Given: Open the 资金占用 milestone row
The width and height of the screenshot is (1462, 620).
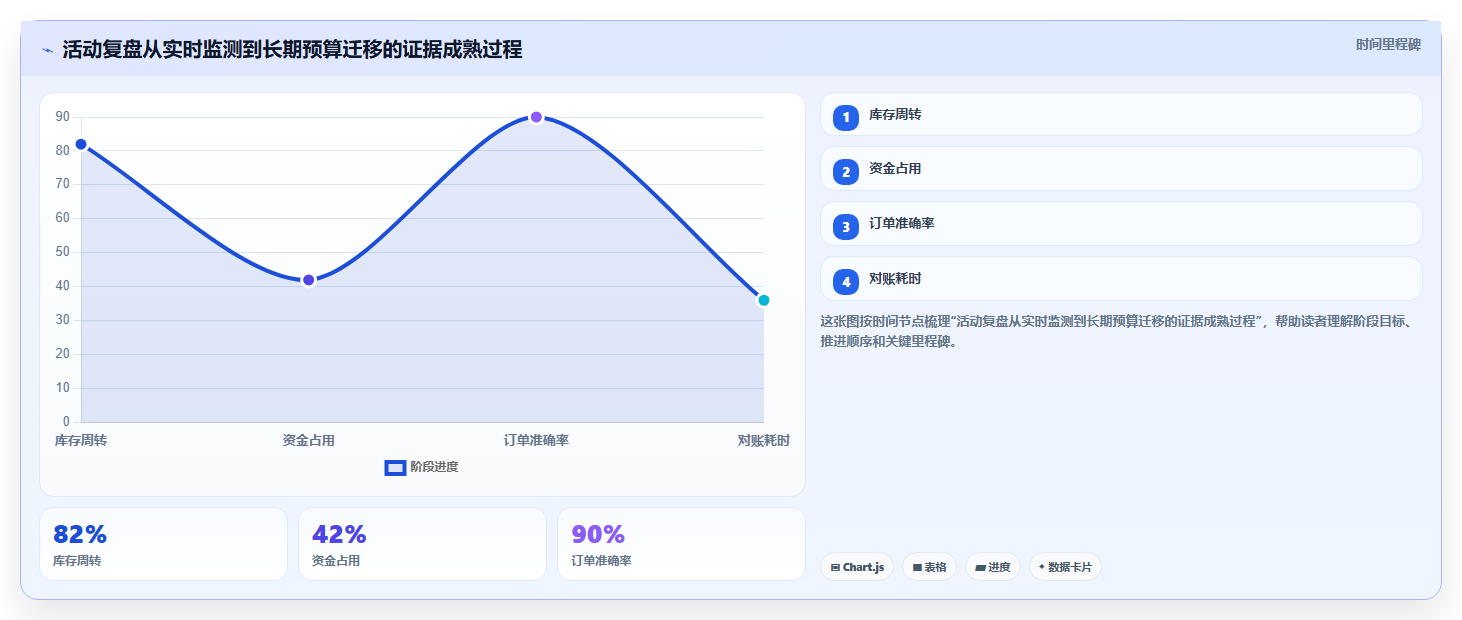Looking at the screenshot, I should (1121, 169).
